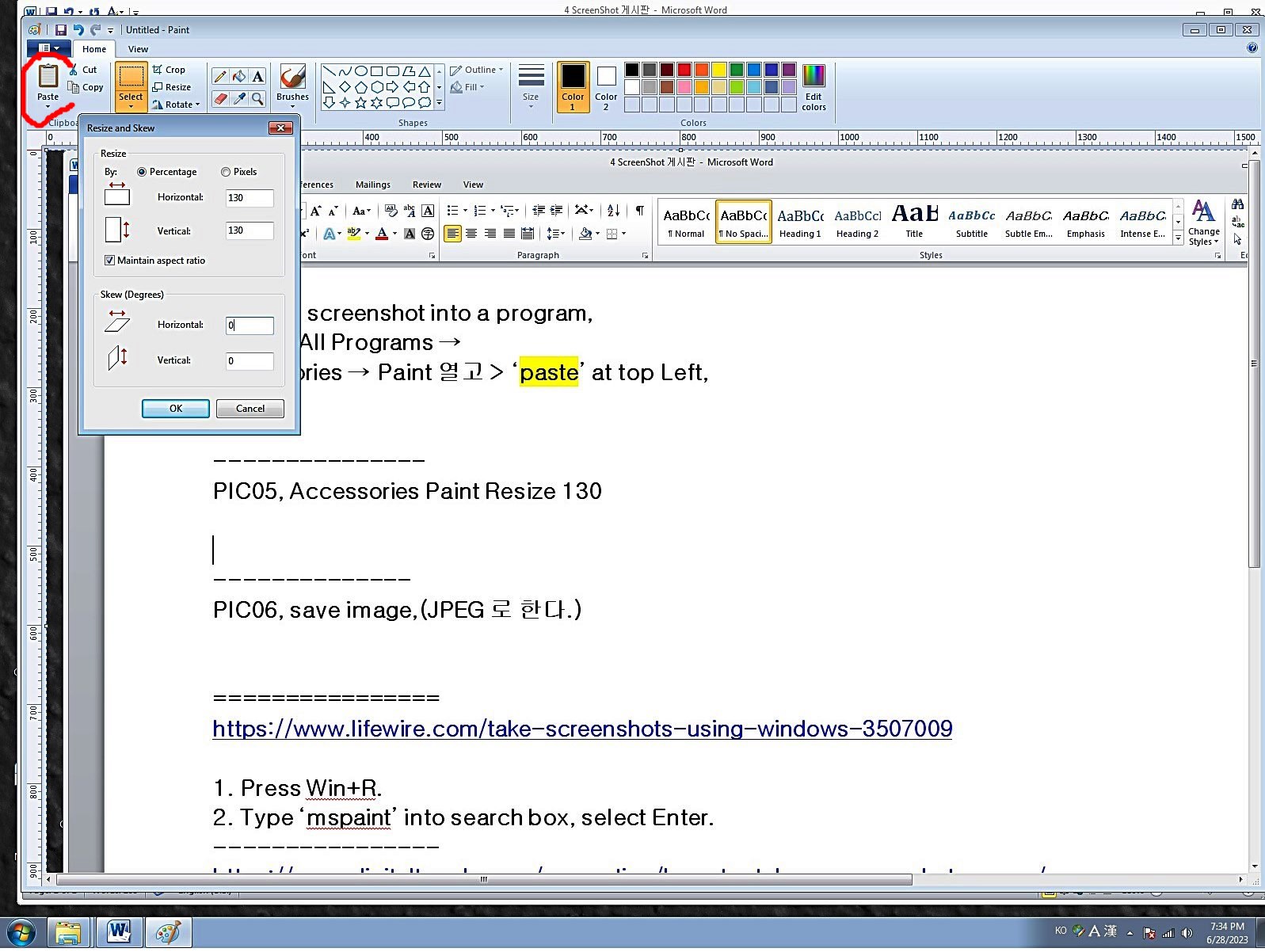Click Resize in Paint's Image group
This screenshot has width=1265, height=952.
[171, 87]
